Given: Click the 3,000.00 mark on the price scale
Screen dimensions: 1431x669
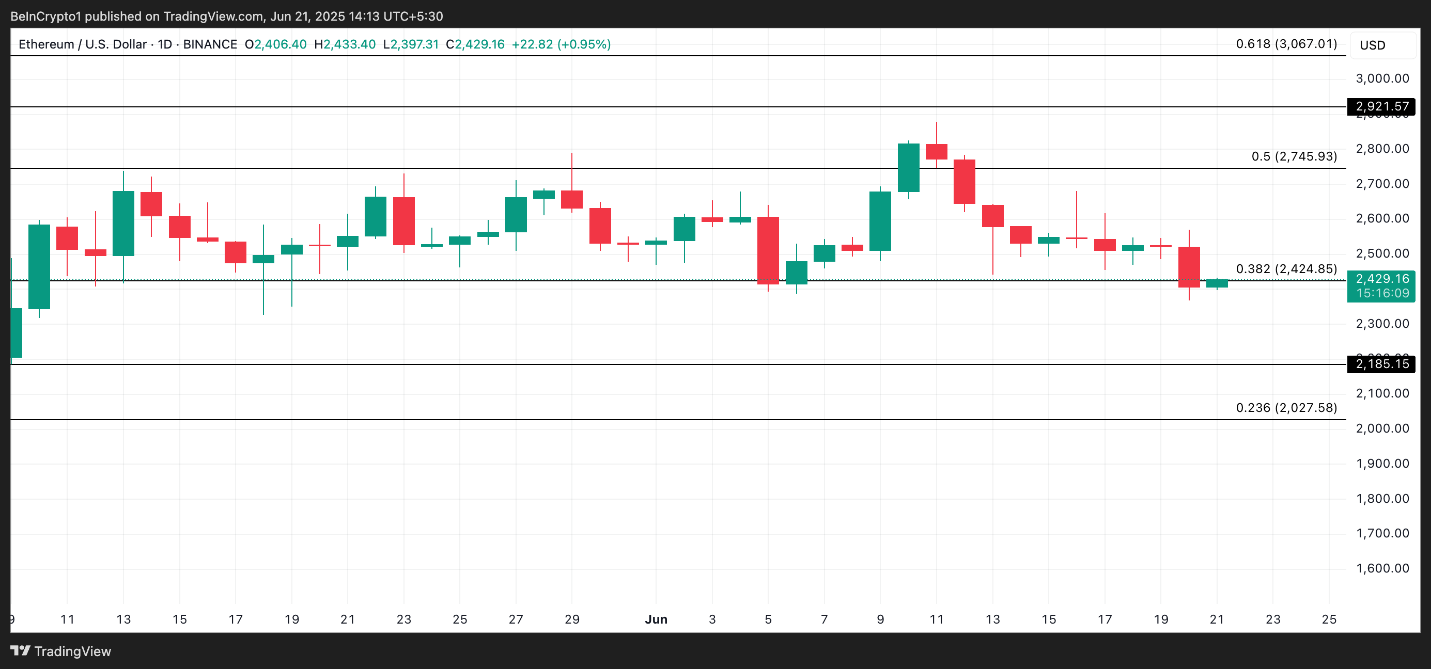Looking at the screenshot, I should [x=1383, y=78].
